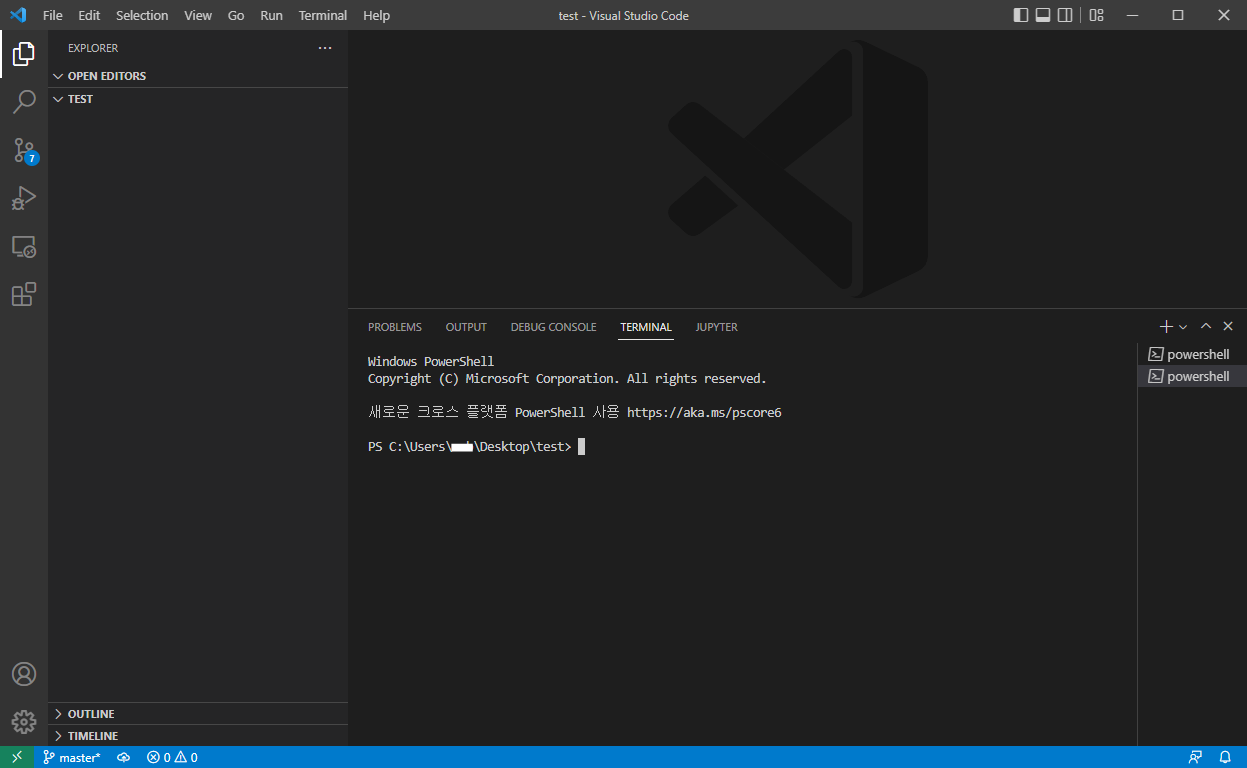Expand or collapse OPEN EDITORS section
The width and height of the screenshot is (1247, 768).
tap(198, 76)
